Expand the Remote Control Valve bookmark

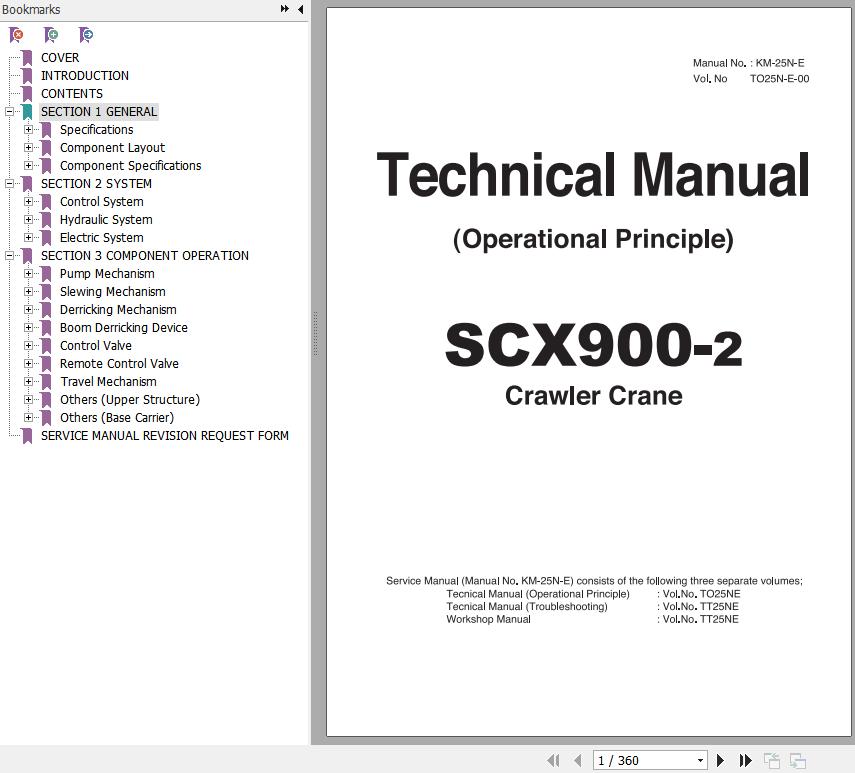(28, 364)
